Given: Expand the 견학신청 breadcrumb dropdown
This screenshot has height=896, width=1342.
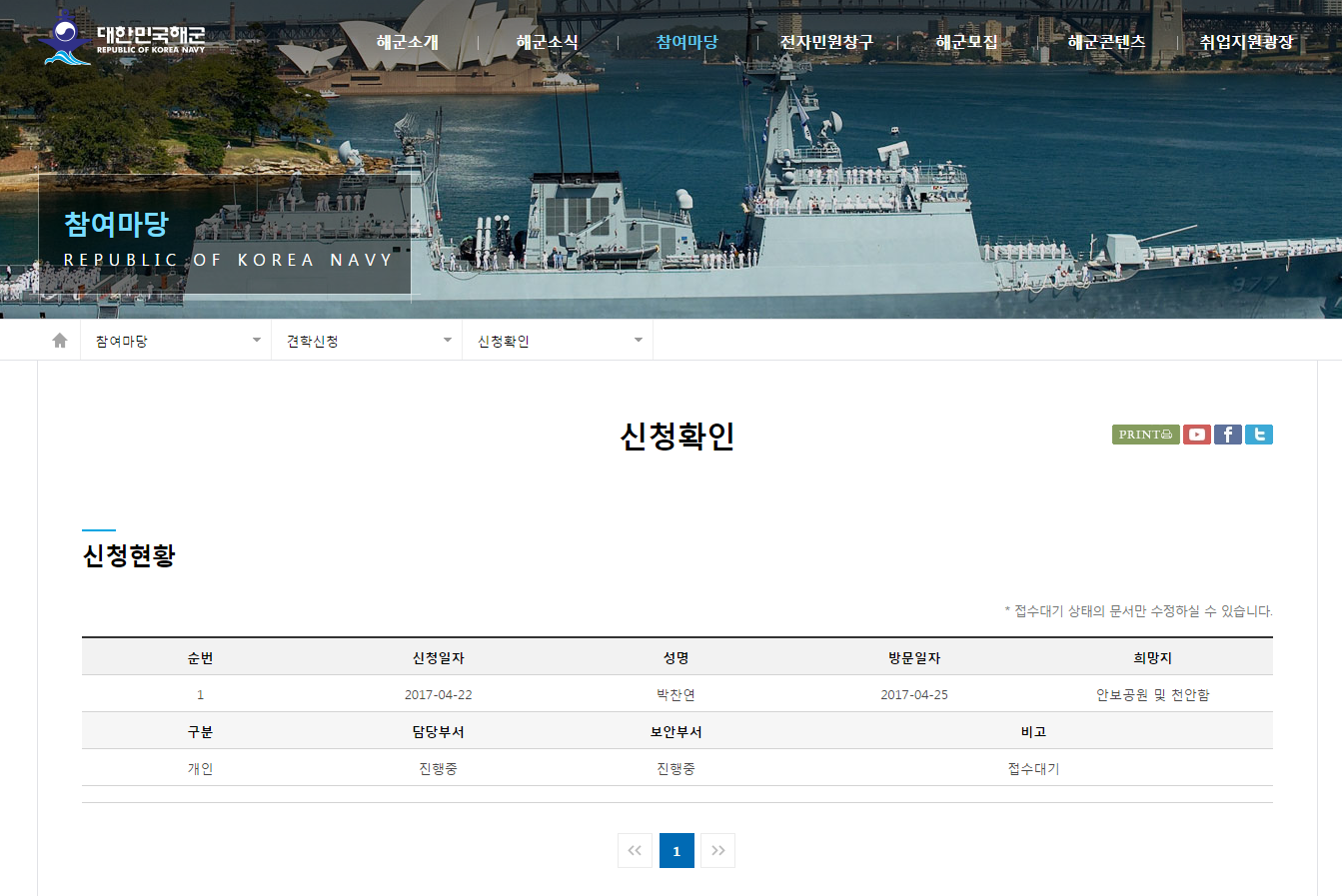Looking at the screenshot, I should tap(367, 341).
